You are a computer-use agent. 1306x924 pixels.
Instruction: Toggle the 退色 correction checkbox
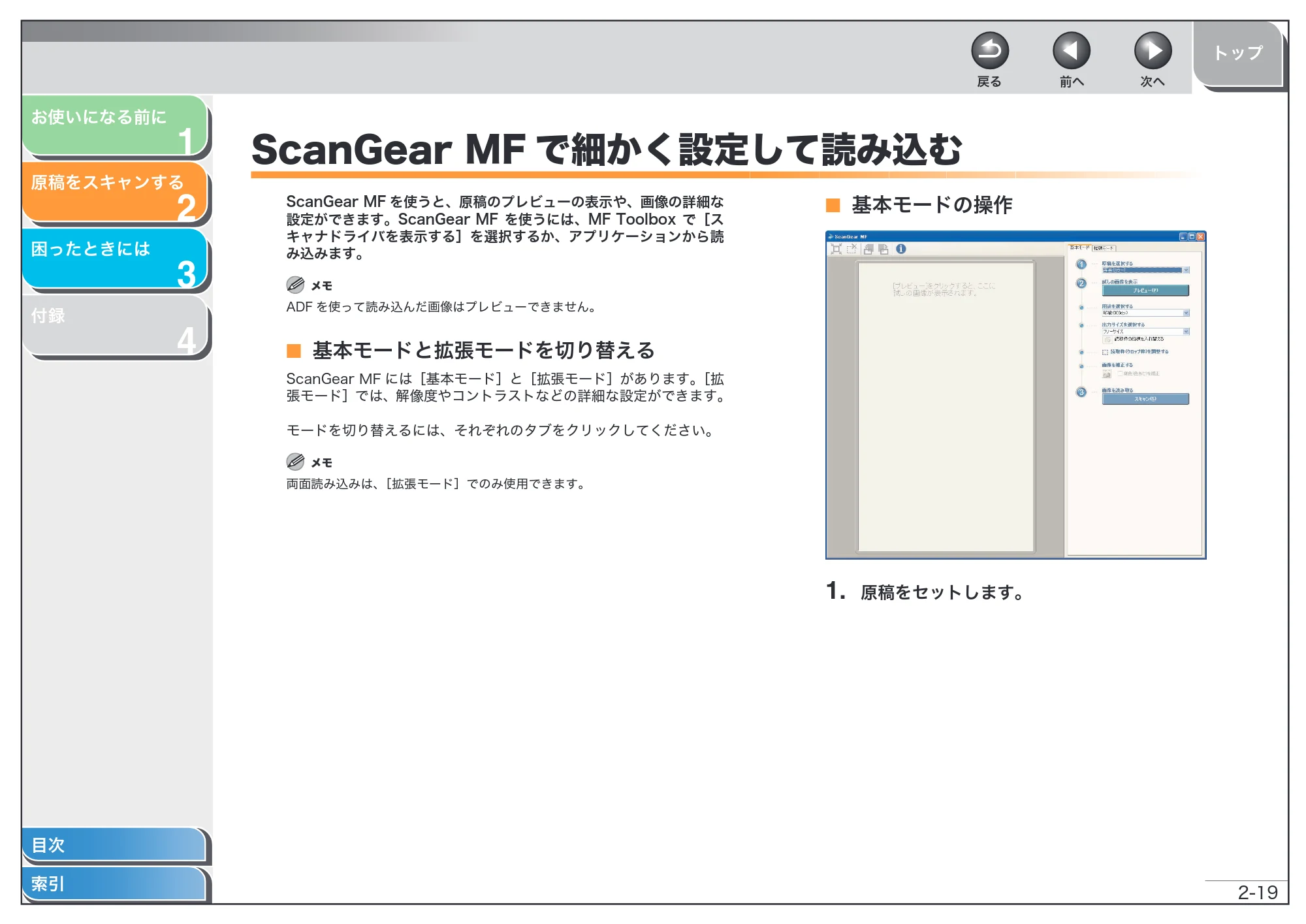pos(1120,374)
